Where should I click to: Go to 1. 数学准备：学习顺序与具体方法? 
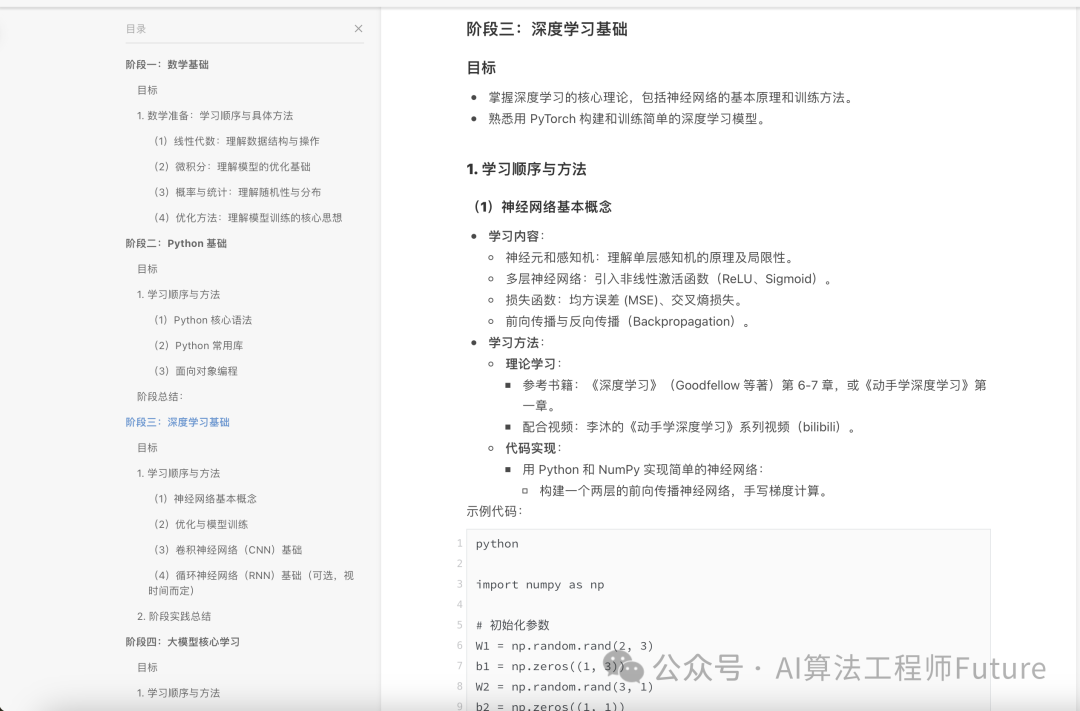point(215,116)
